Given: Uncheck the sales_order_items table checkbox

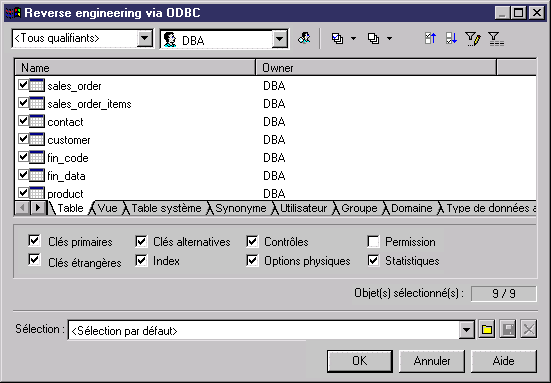Looking at the screenshot, I should (23, 103).
